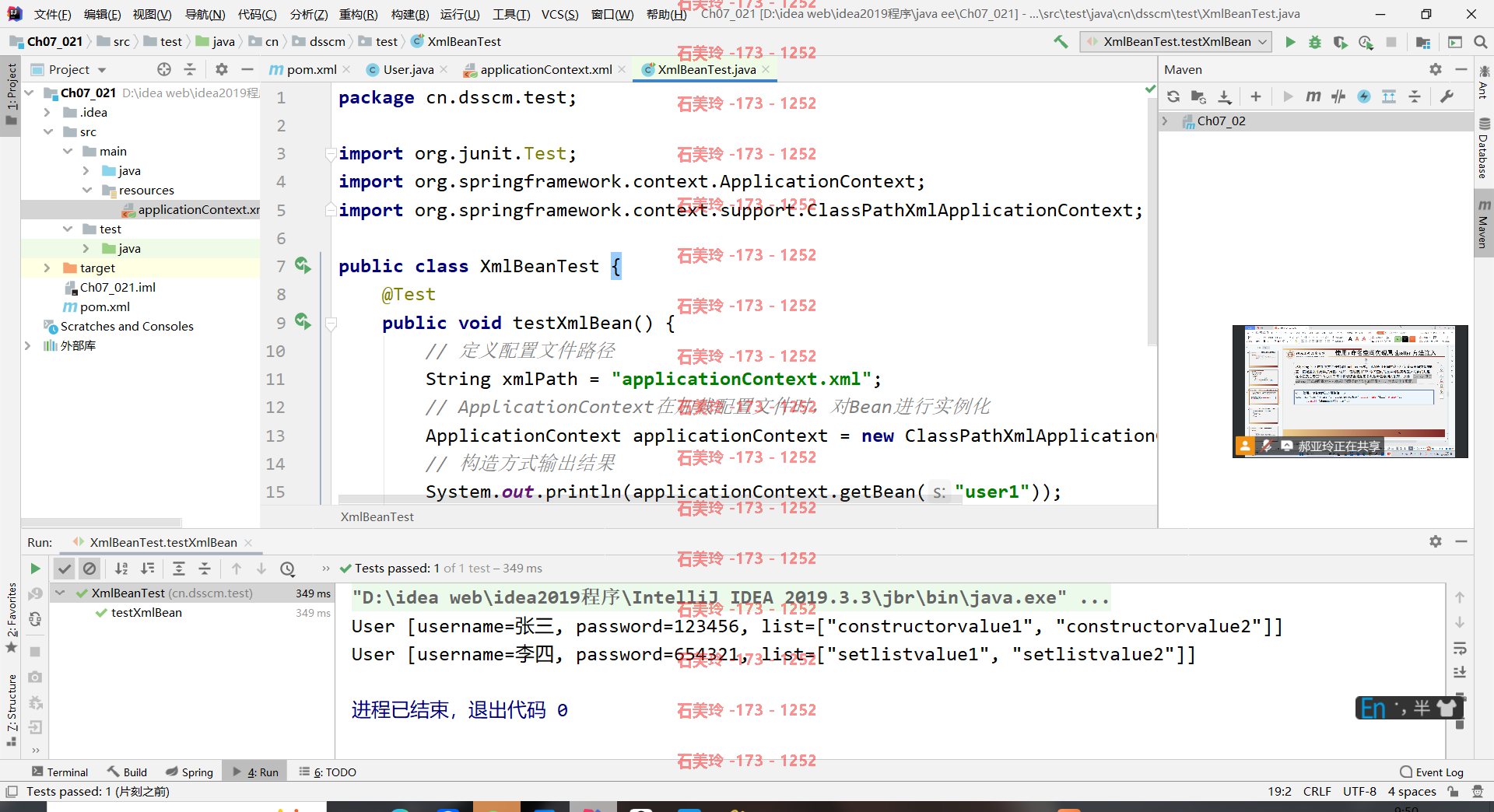
Task: Click the Search Everywhere magnifier
Action: click(x=1481, y=42)
